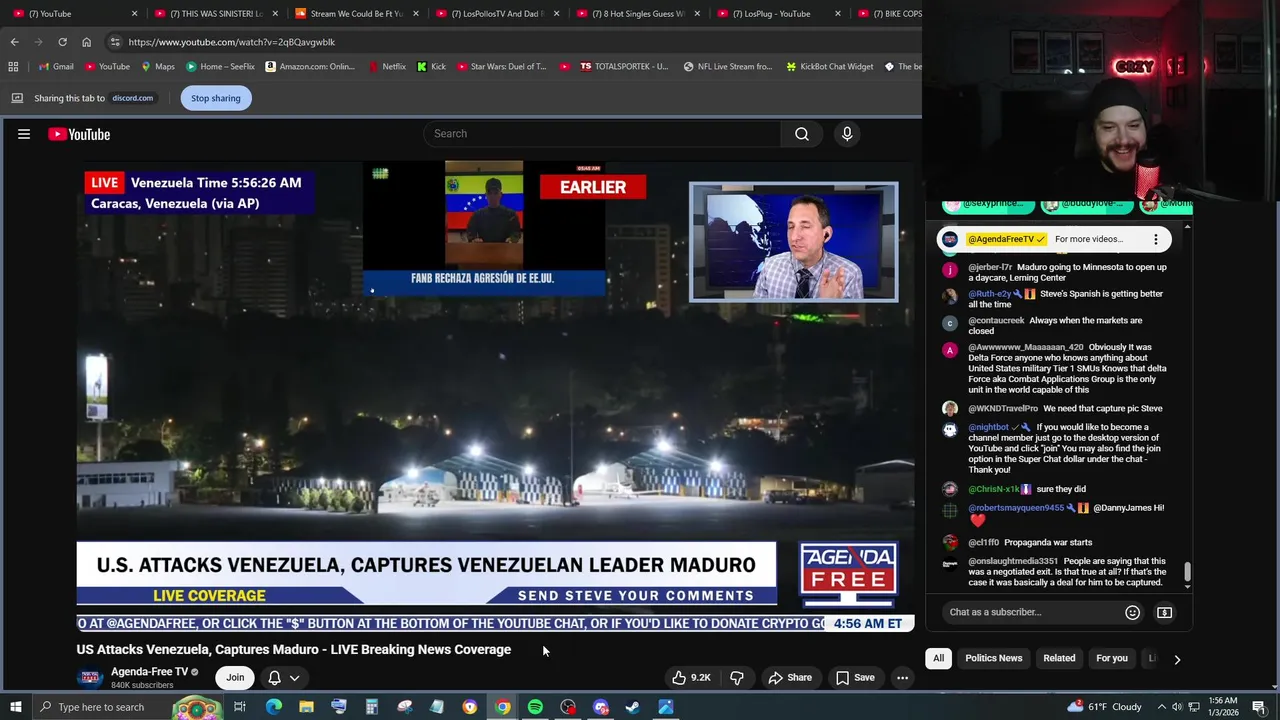The image size is (1280, 720).
Task: Like the video with thumbs-up 9.2K
Action: pos(690,678)
